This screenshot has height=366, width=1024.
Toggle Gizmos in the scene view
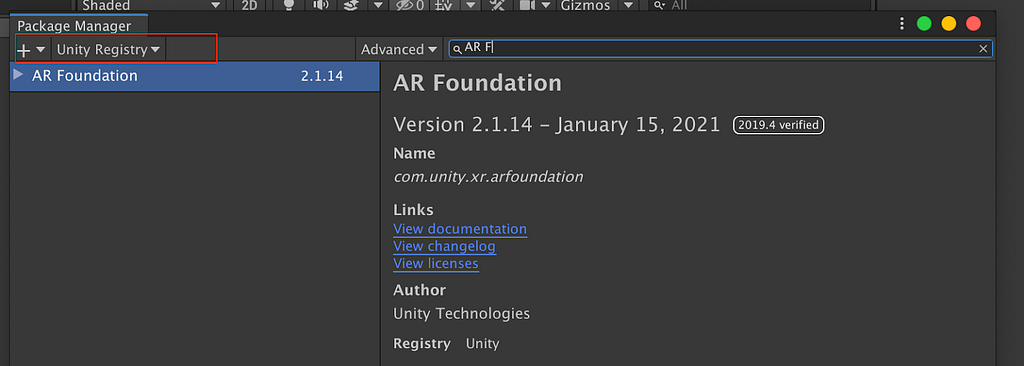[x=585, y=5]
